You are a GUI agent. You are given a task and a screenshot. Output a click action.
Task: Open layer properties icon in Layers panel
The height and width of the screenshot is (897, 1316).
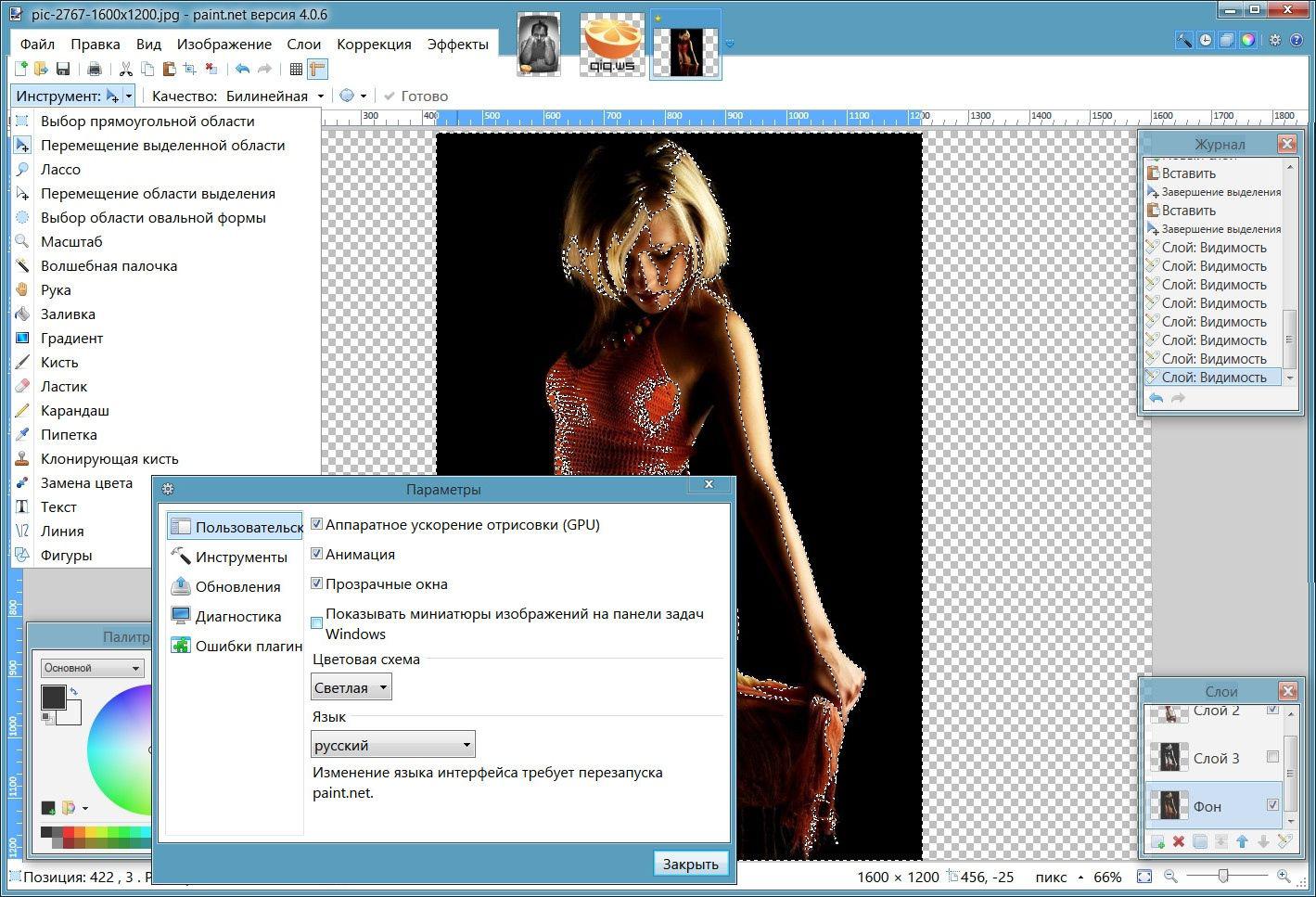[x=1284, y=841]
